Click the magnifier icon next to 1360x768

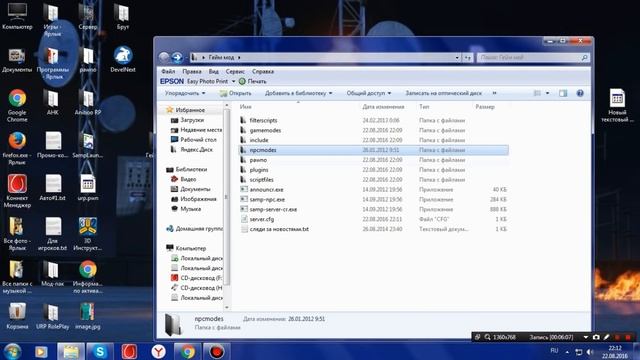click(487, 337)
